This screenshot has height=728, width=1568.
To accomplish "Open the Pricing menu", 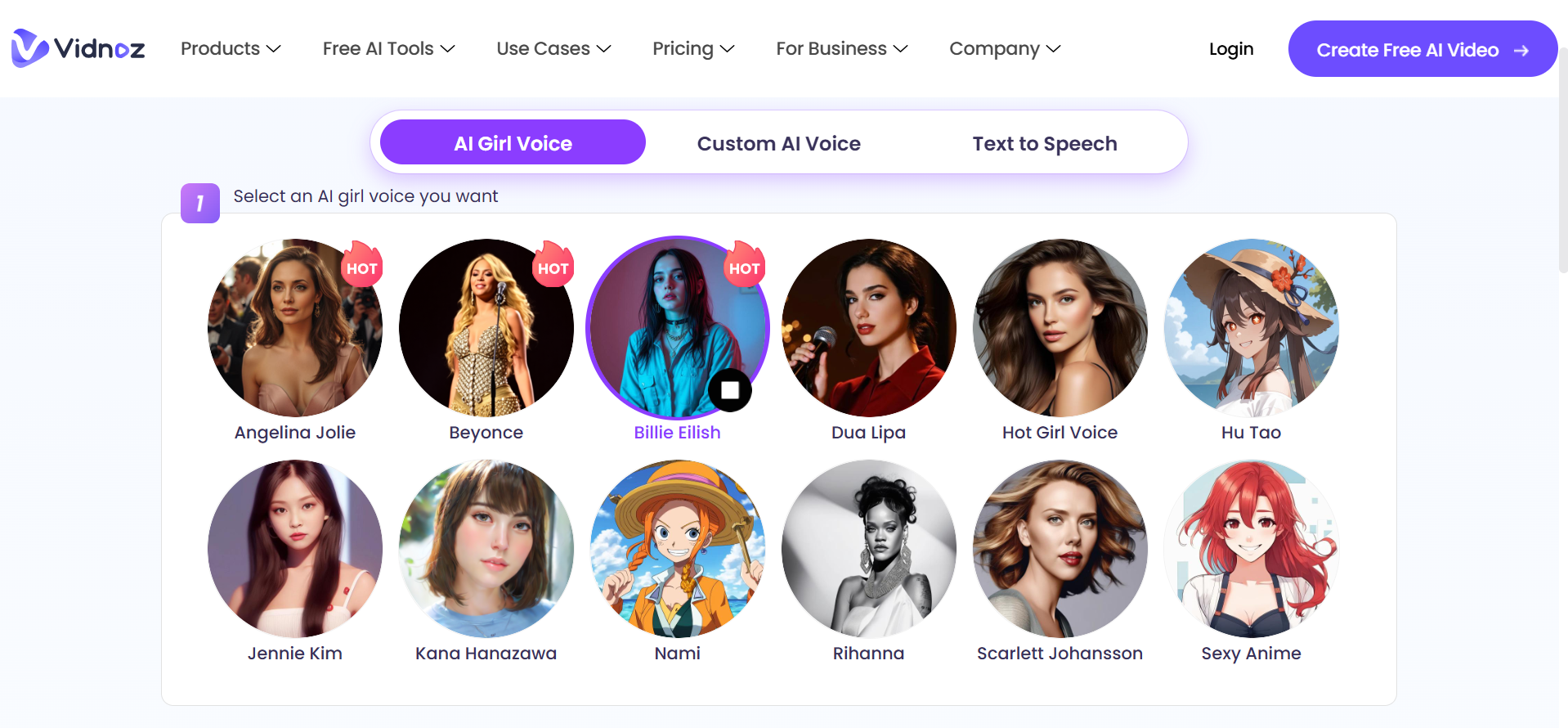I will [693, 48].
